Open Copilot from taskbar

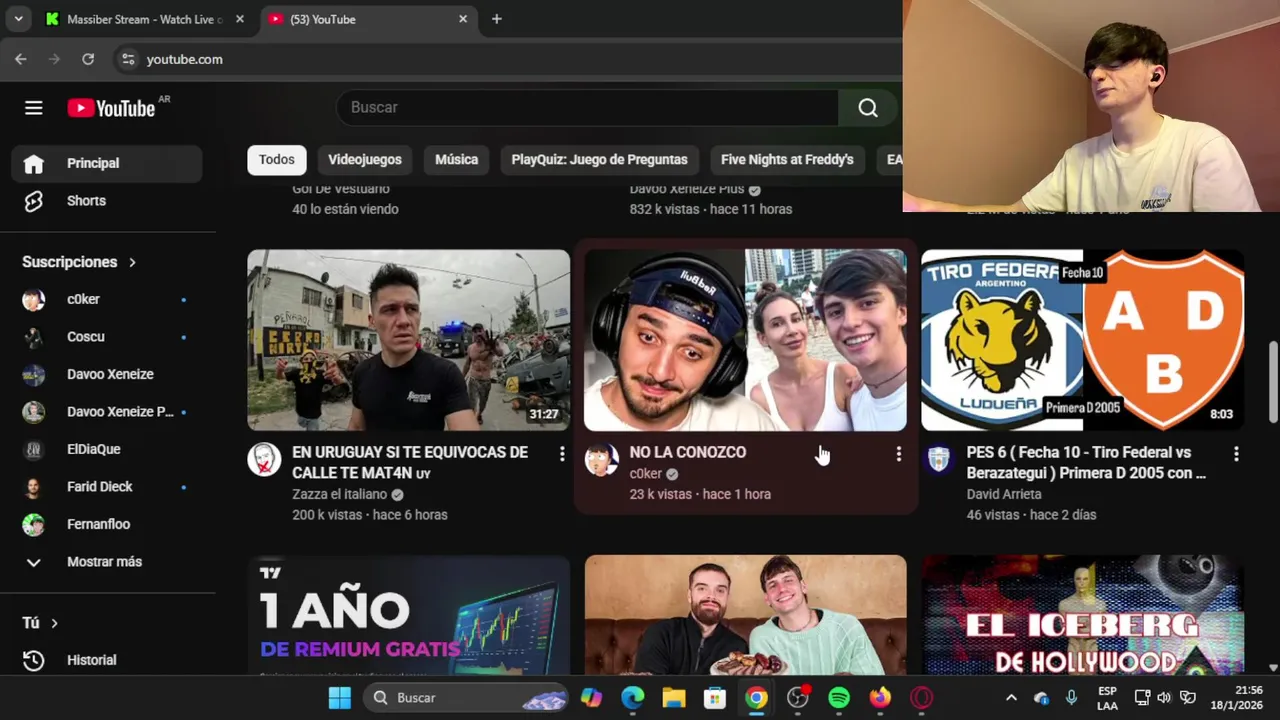(x=592, y=698)
